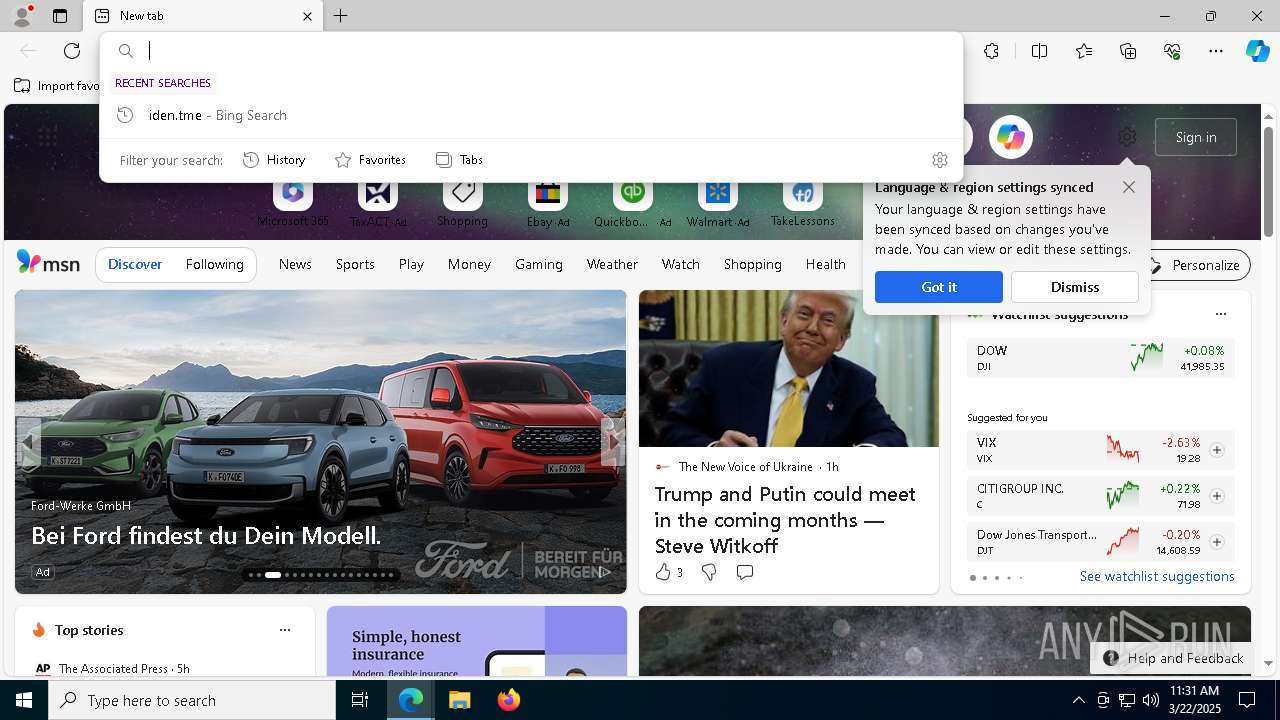The height and width of the screenshot is (720, 1280).
Task: Click Import favorites bookmark item
Action: 57,86
